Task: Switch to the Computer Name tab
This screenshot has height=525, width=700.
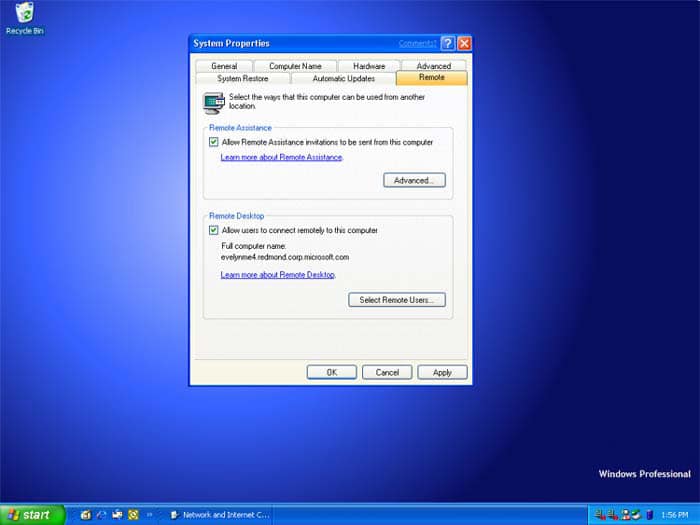Action: (295, 66)
